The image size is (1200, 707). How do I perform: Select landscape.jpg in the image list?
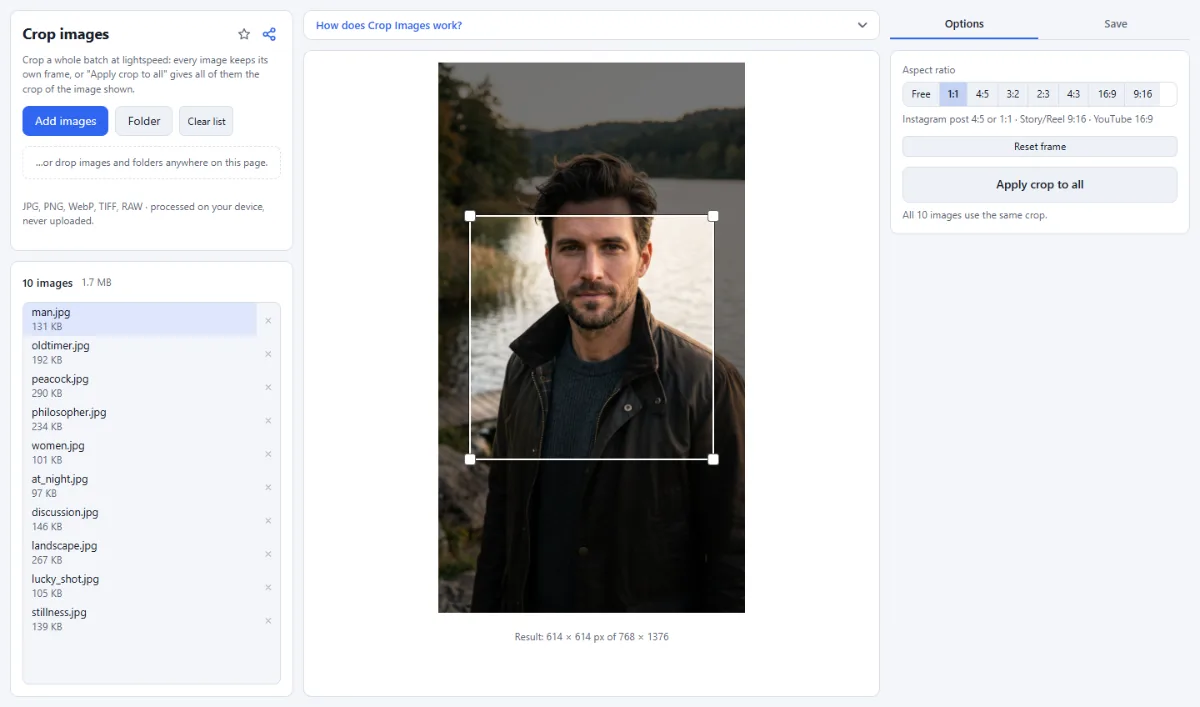(x=140, y=552)
